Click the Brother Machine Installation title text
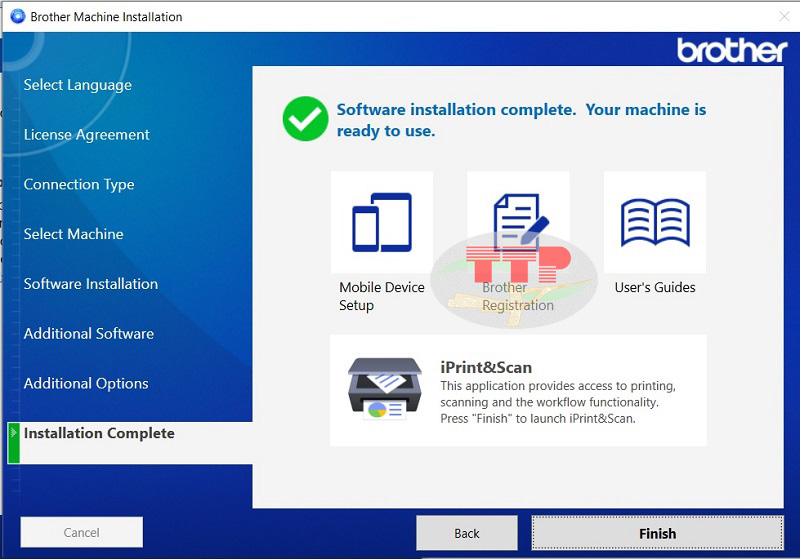800x559 pixels. pyautogui.click(x=106, y=17)
